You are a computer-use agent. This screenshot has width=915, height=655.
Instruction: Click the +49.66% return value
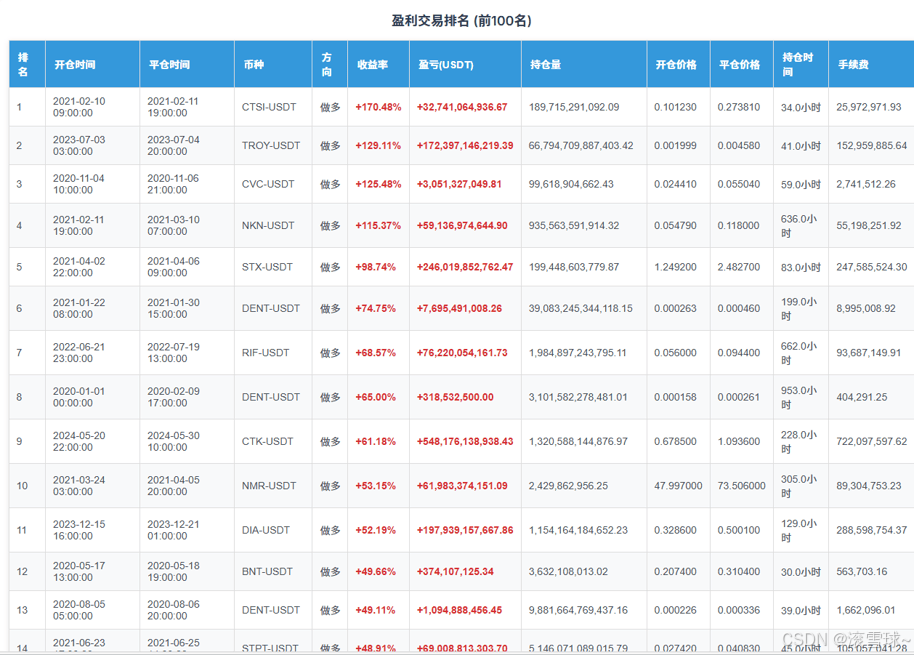[375, 572]
